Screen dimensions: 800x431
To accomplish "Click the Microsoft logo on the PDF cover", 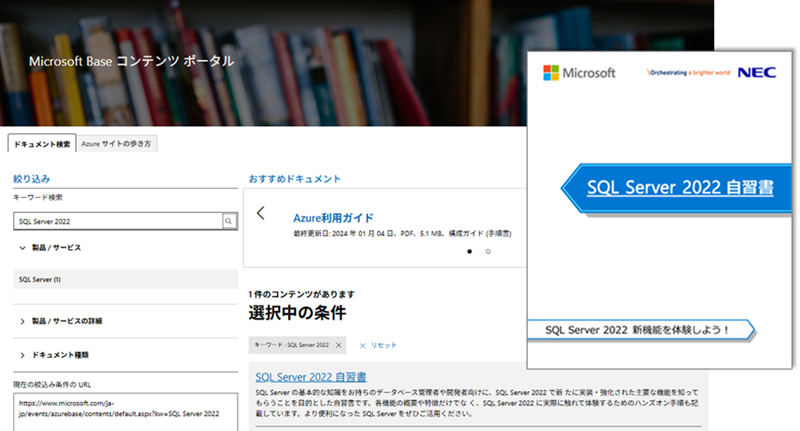I will [x=579, y=73].
